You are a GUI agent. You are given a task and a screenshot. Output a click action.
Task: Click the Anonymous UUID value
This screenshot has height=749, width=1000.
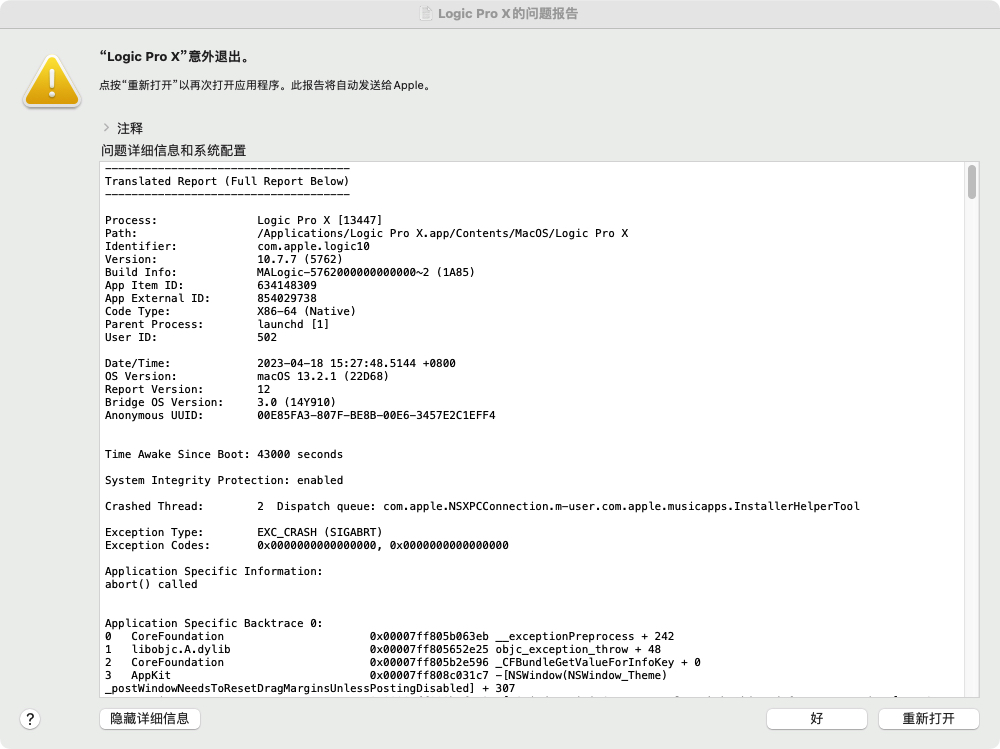coord(375,415)
